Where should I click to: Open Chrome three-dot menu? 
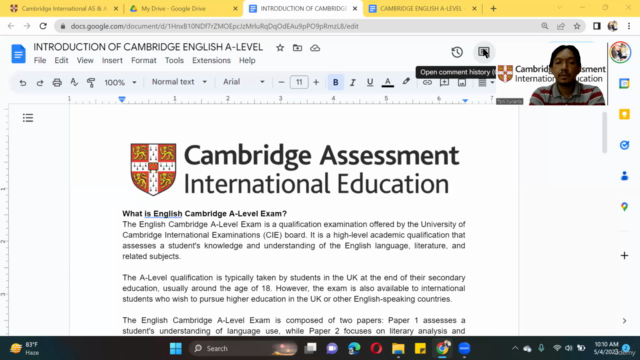point(629,26)
